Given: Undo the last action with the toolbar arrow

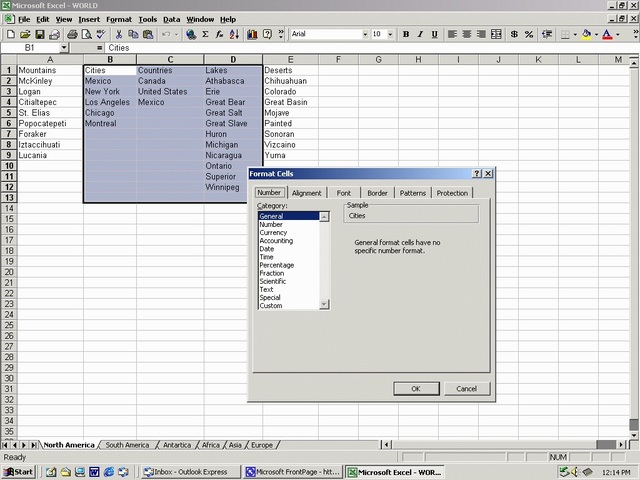Looking at the screenshot, I should pos(166,34).
